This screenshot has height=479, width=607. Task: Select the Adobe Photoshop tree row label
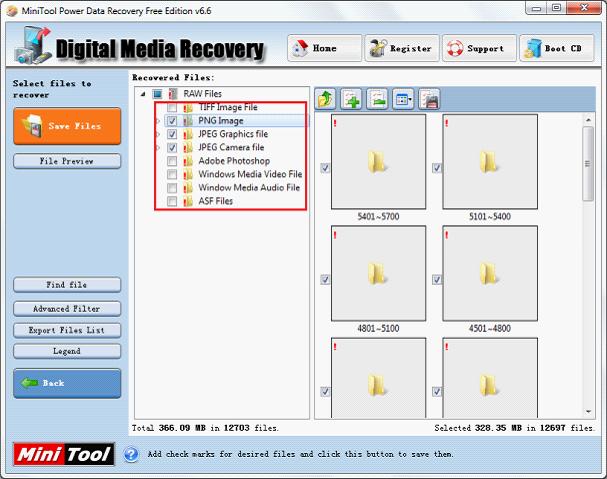point(234,161)
